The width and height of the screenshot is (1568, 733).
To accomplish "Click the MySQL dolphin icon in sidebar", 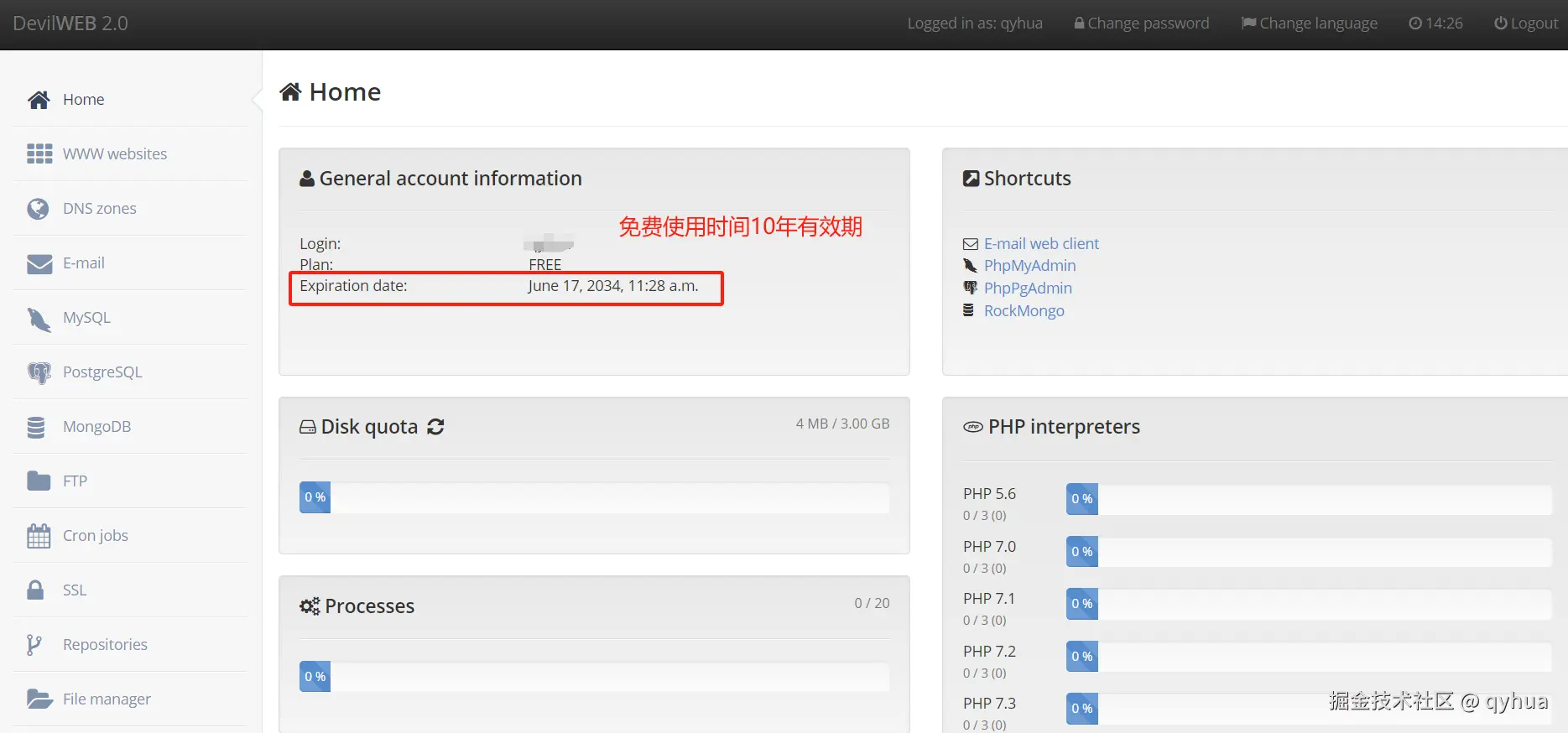I will 39,319.
